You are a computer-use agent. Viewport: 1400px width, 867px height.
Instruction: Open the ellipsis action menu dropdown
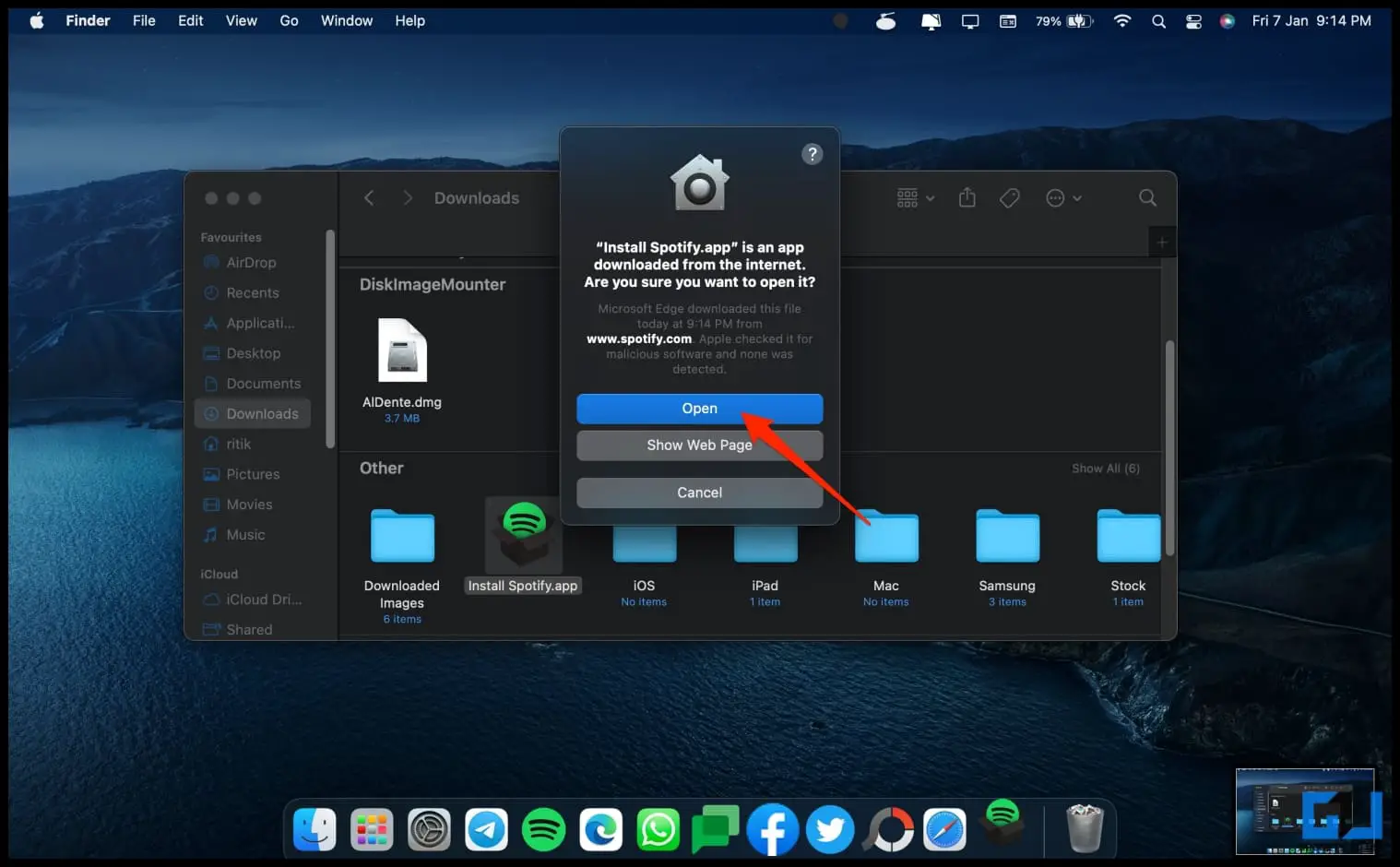1063,198
